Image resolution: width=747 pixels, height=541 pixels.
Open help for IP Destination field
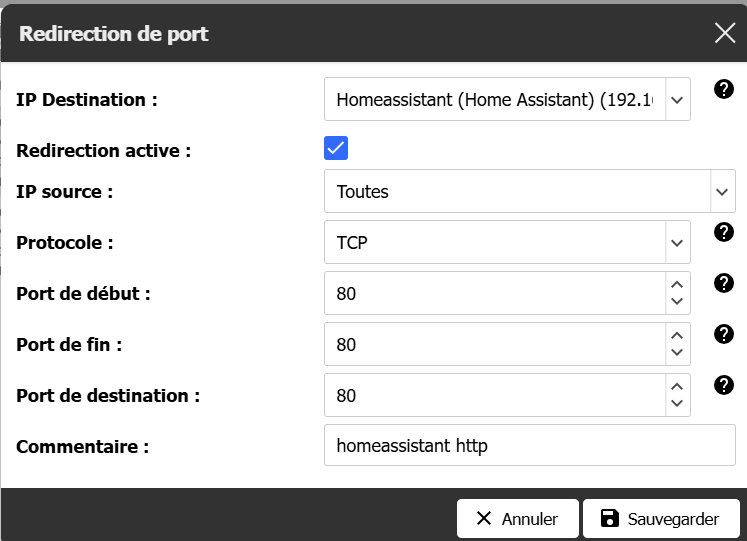point(724,89)
